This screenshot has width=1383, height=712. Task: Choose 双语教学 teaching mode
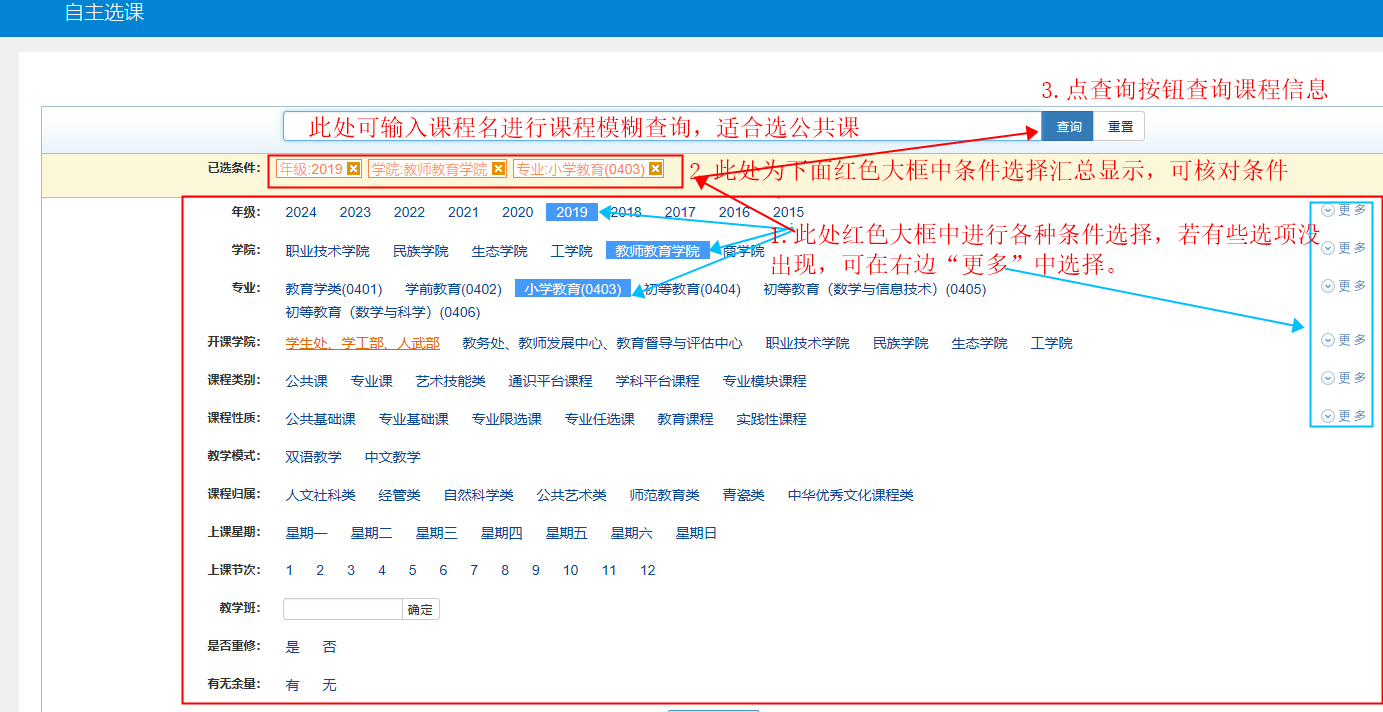point(313,457)
